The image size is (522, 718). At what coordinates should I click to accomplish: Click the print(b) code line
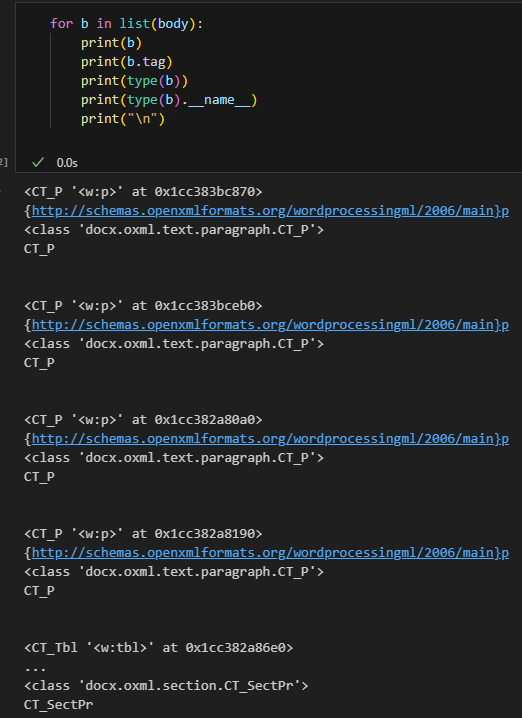tap(111, 43)
